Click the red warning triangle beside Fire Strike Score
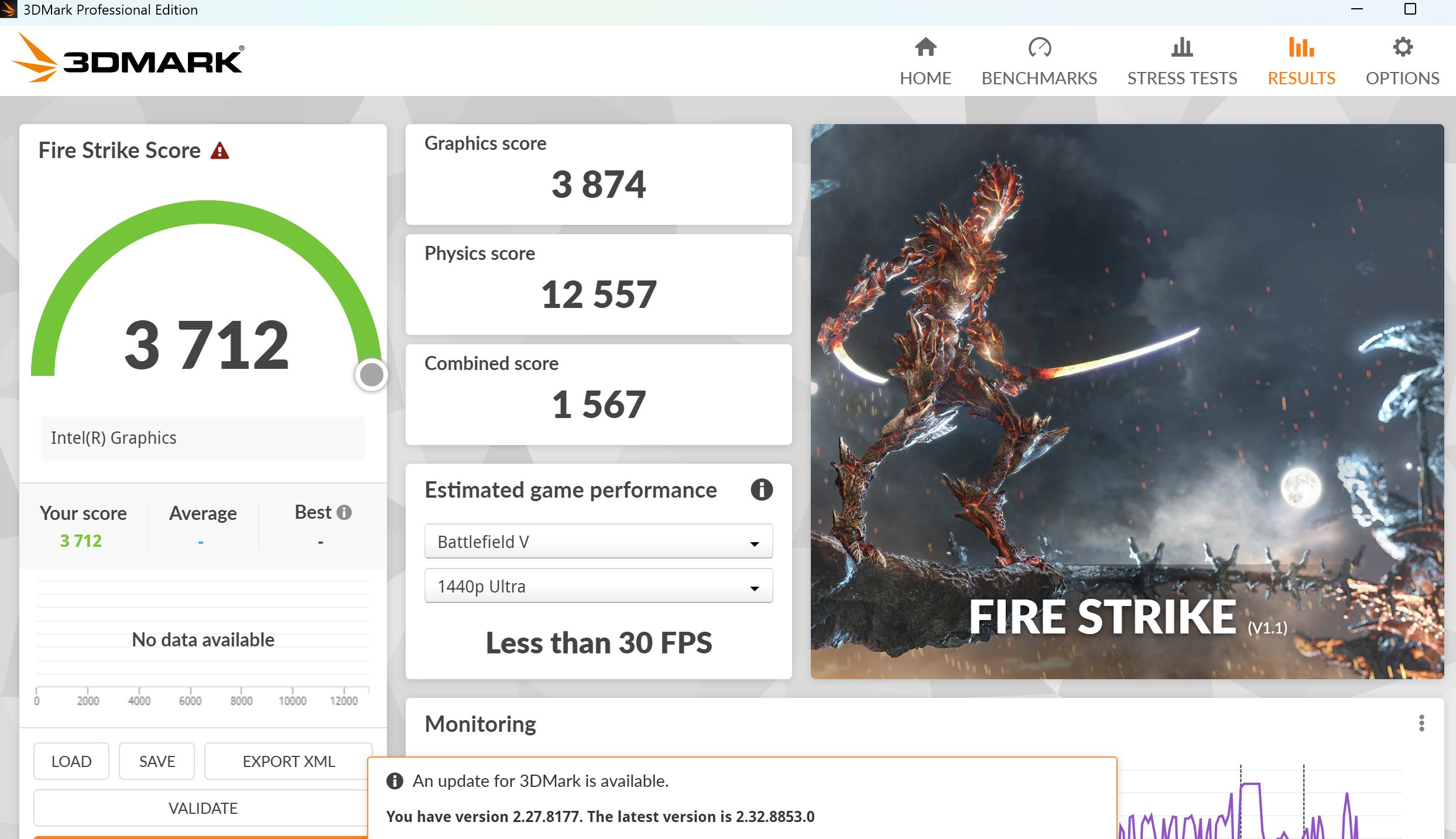 (x=220, y=151)
